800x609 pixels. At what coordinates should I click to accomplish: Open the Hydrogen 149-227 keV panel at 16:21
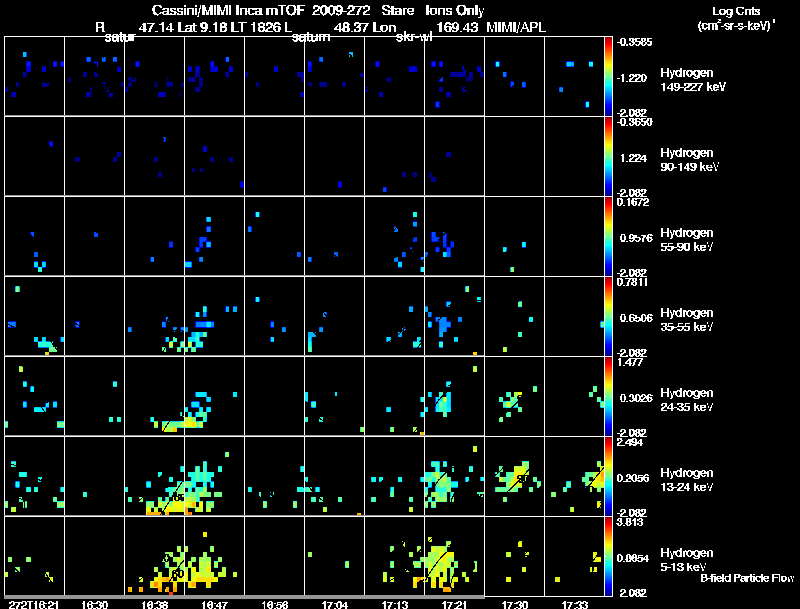(x=34, y=76)
